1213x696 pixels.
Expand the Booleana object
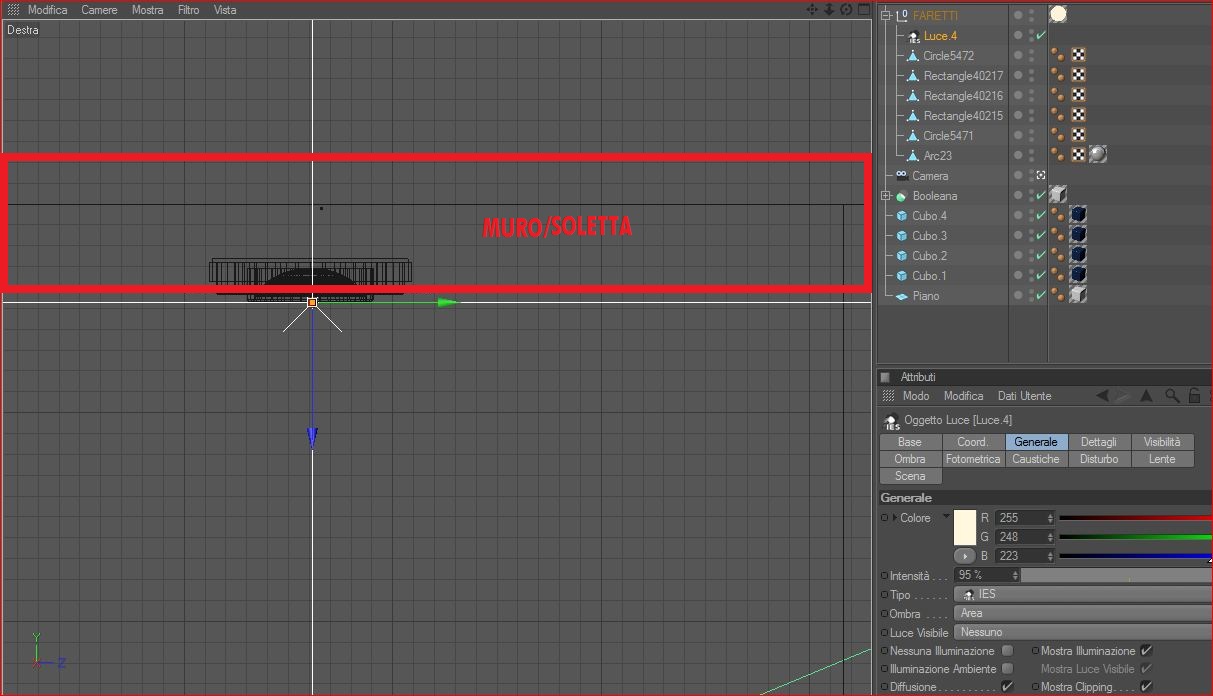[886, 196]
